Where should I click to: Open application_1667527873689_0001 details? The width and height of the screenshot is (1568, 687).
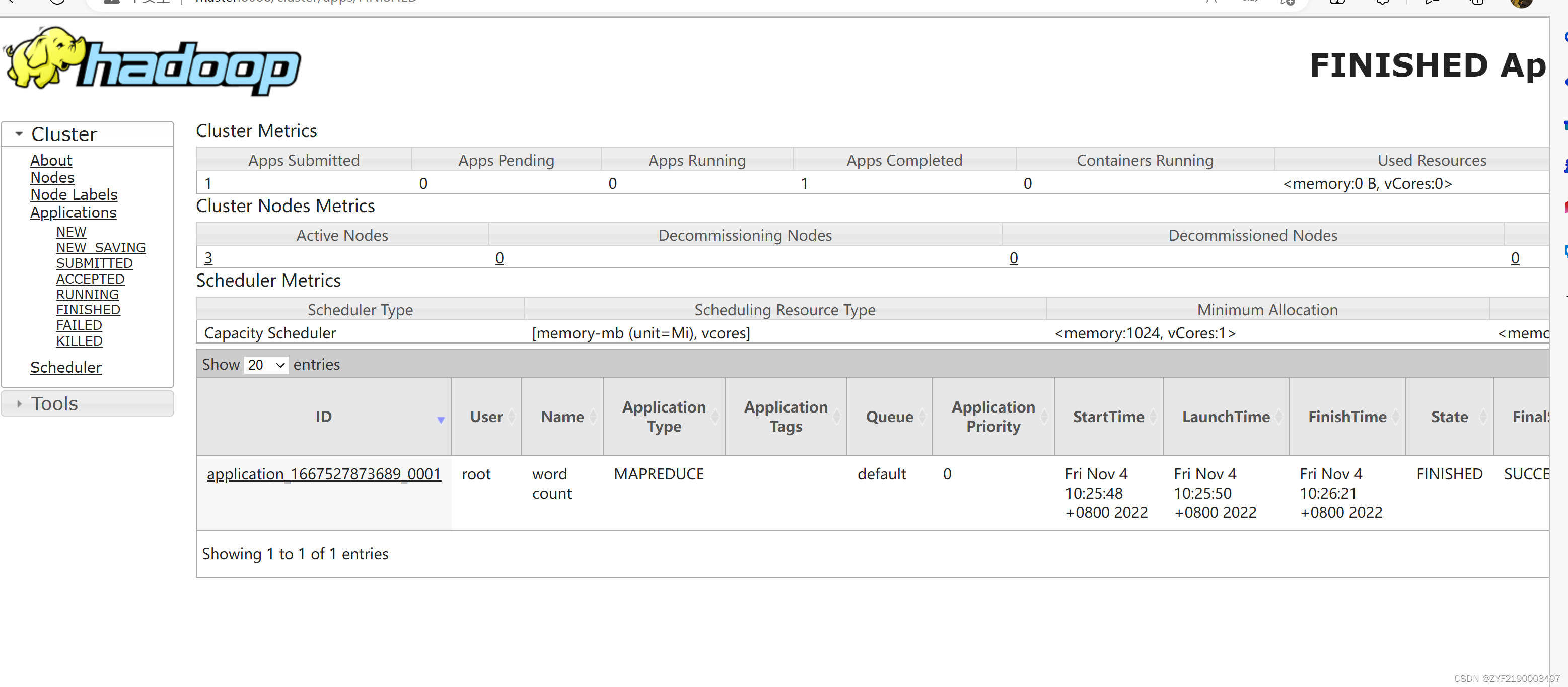[x=323, y=474]
